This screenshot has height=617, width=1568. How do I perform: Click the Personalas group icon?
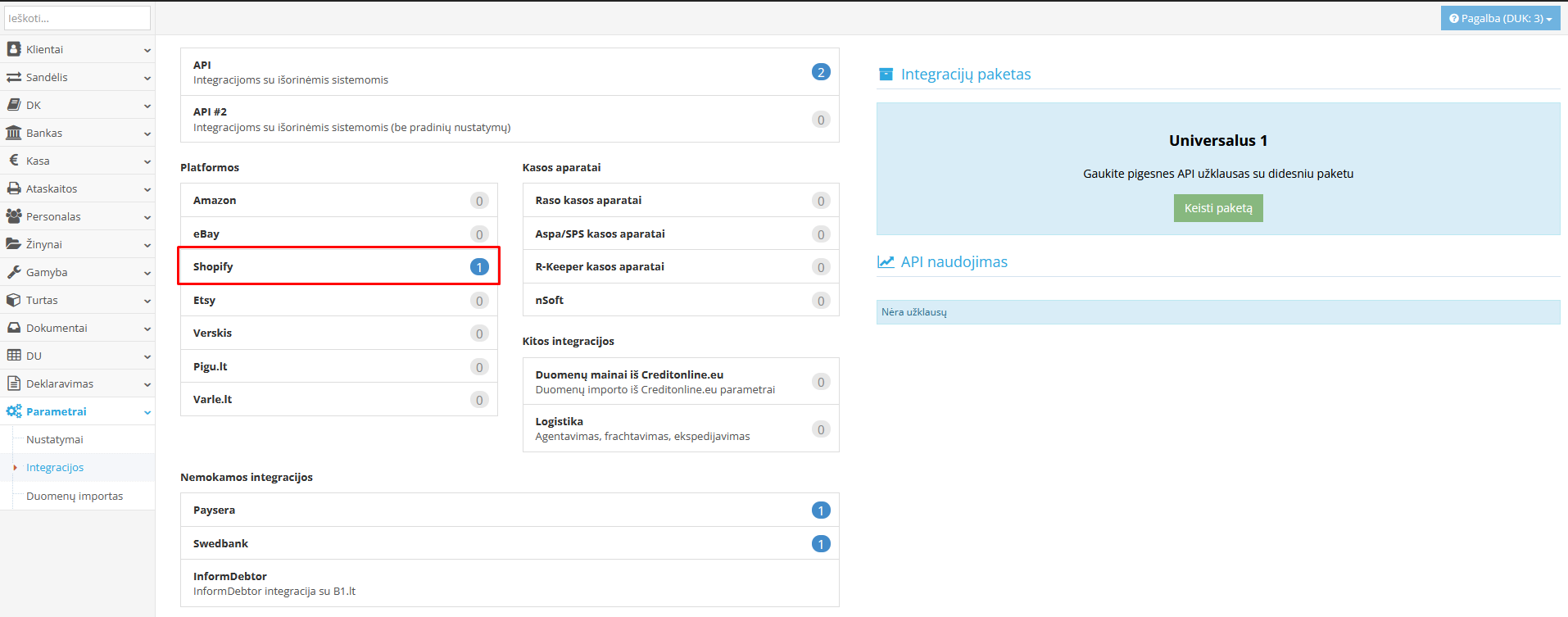13,216
